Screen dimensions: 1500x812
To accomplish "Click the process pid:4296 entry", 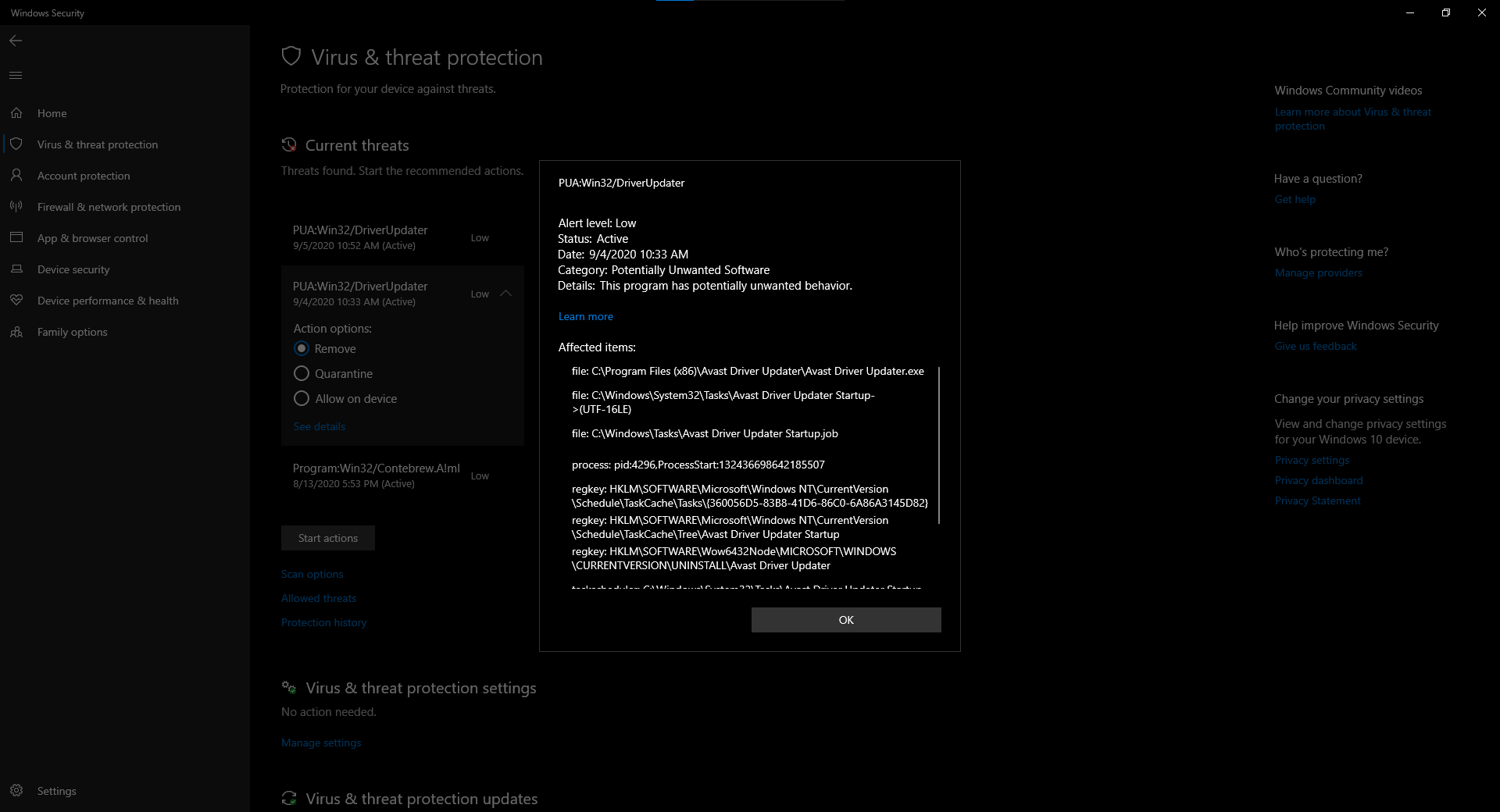I will 698,465.
